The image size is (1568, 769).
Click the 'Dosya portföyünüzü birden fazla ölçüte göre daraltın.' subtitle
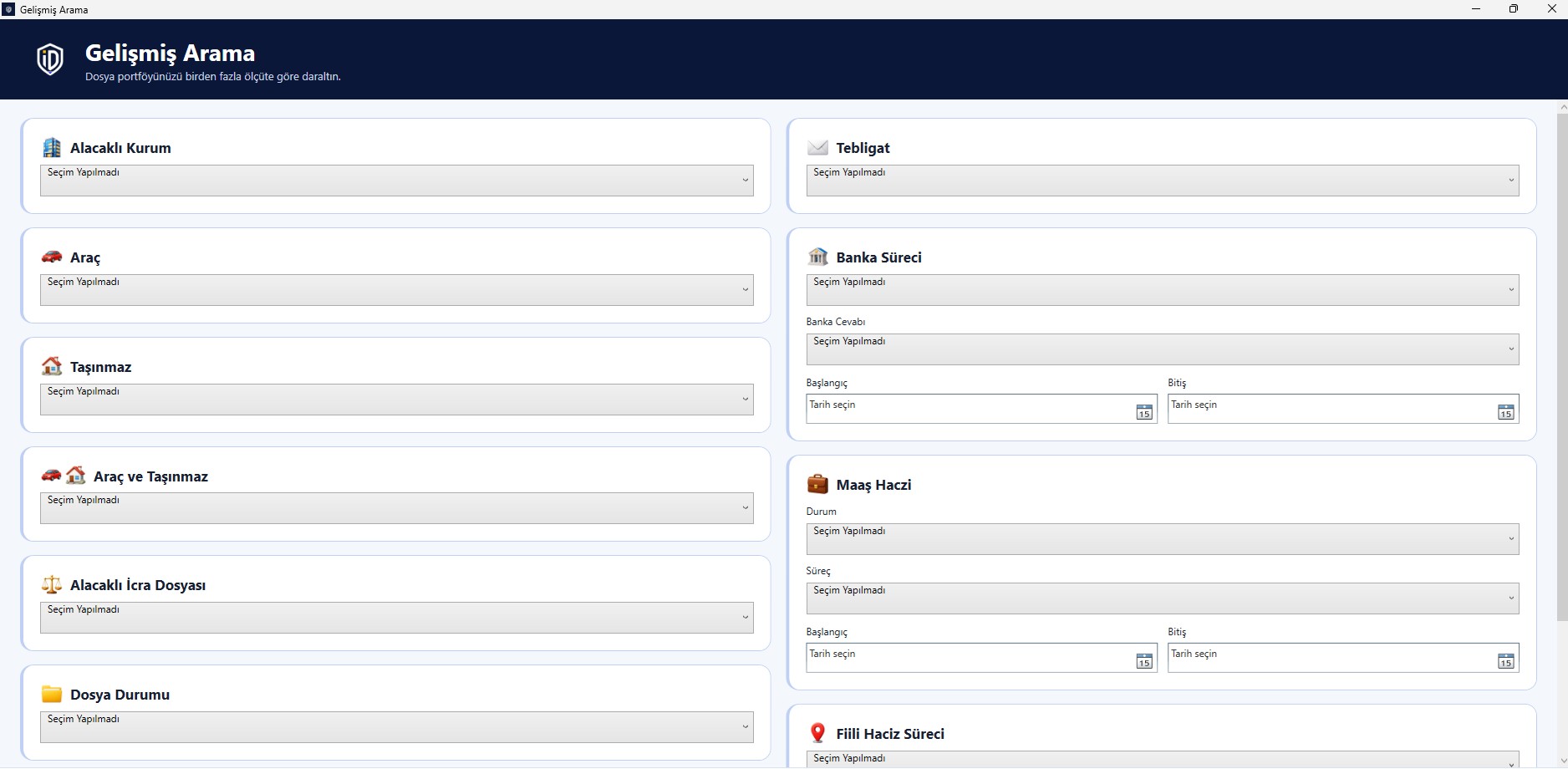point(213,77)
